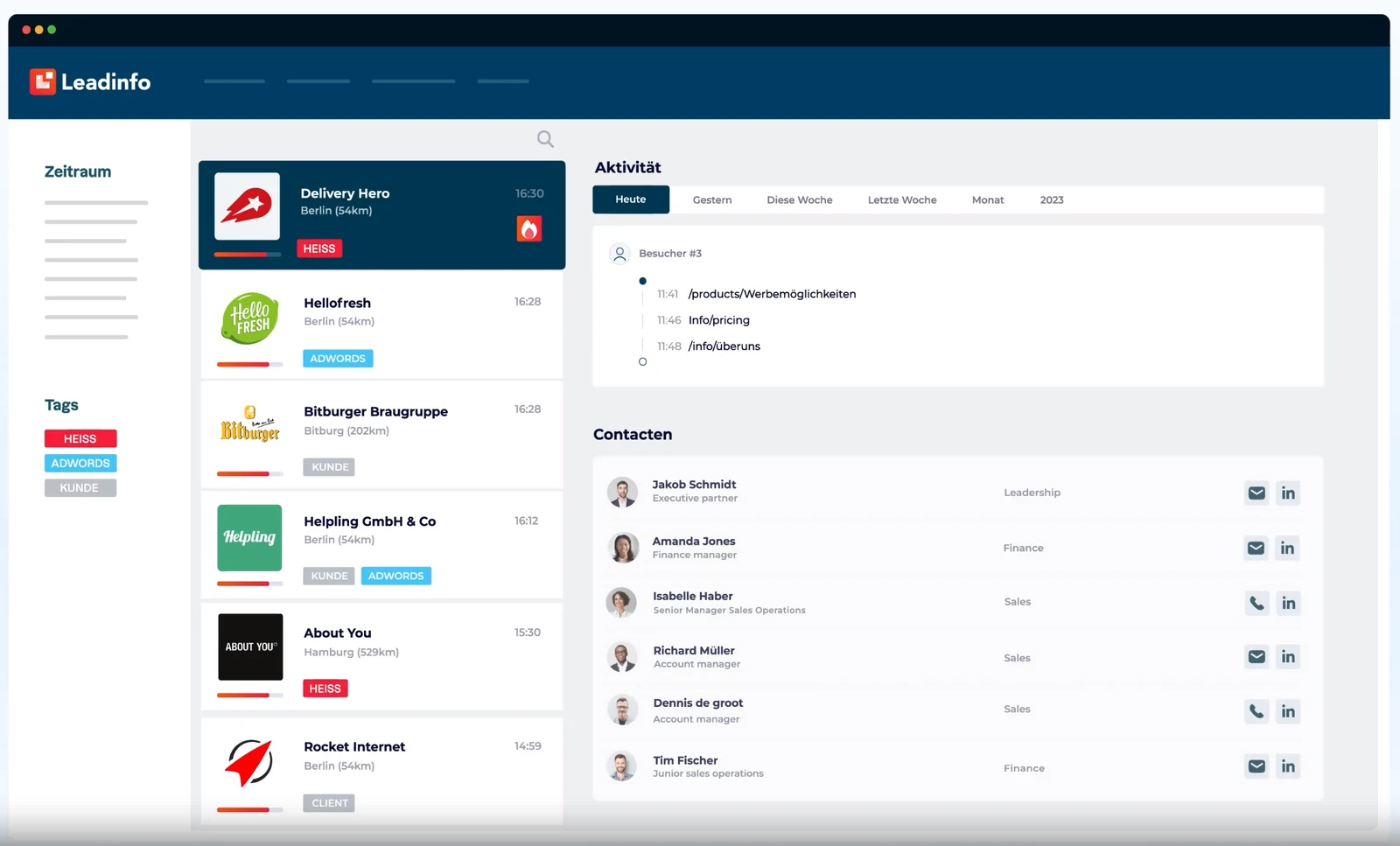This screenshot has height=846, width=1400.
Task: Click the ADWORDS tag on Helpling
Action: pos(395,576)
